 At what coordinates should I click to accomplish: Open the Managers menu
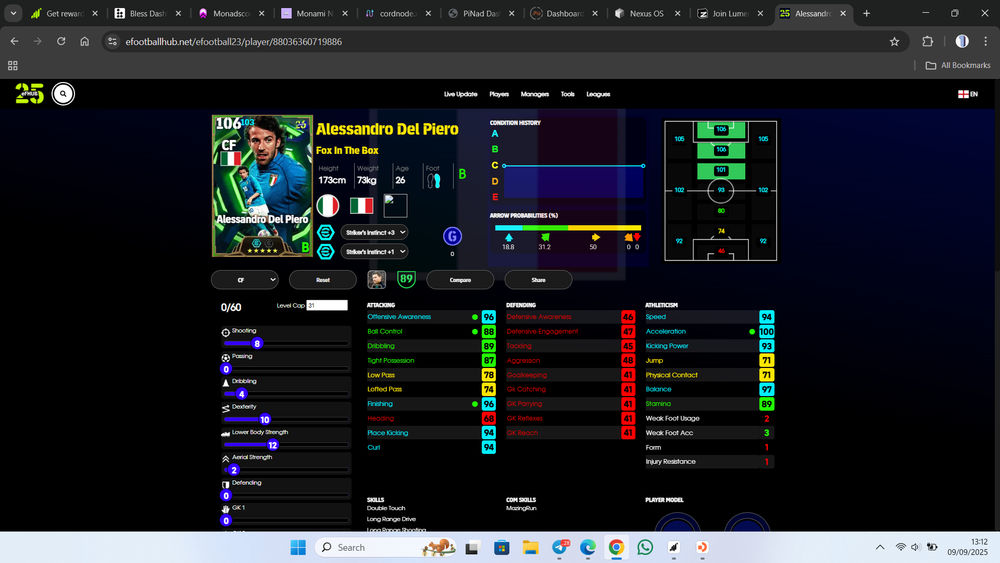point(534,94)
